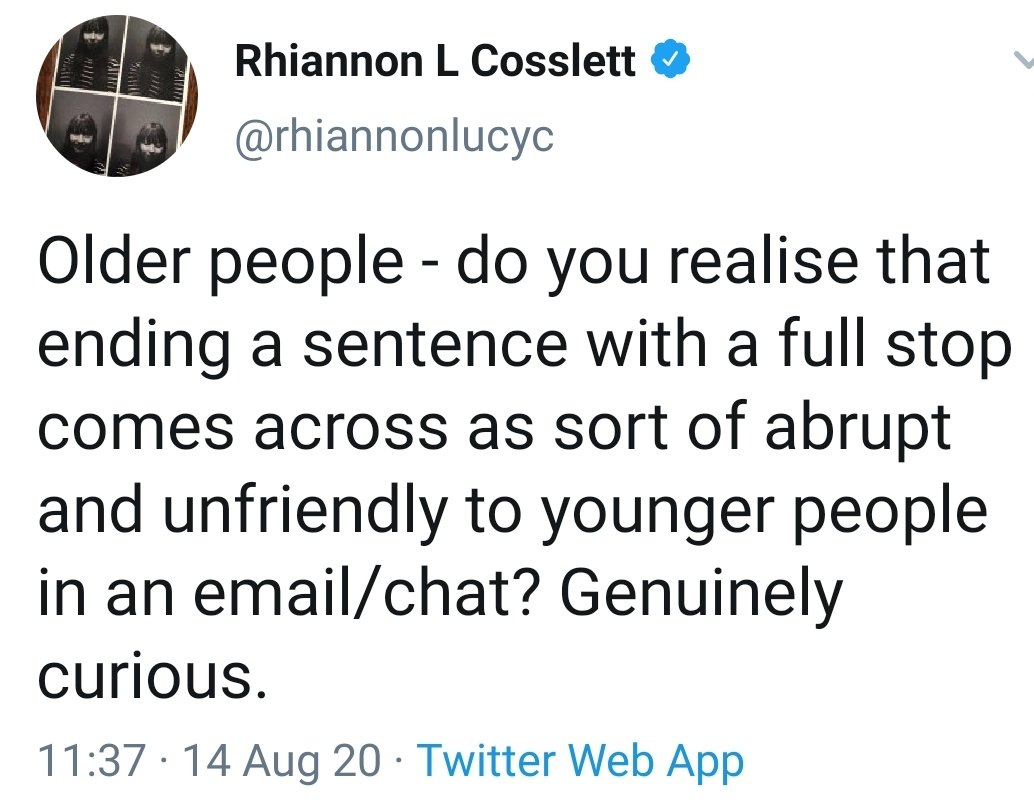1034x802 pixels.
Task: Click the words 'Older people' in tweet
Action: (221, 264)
